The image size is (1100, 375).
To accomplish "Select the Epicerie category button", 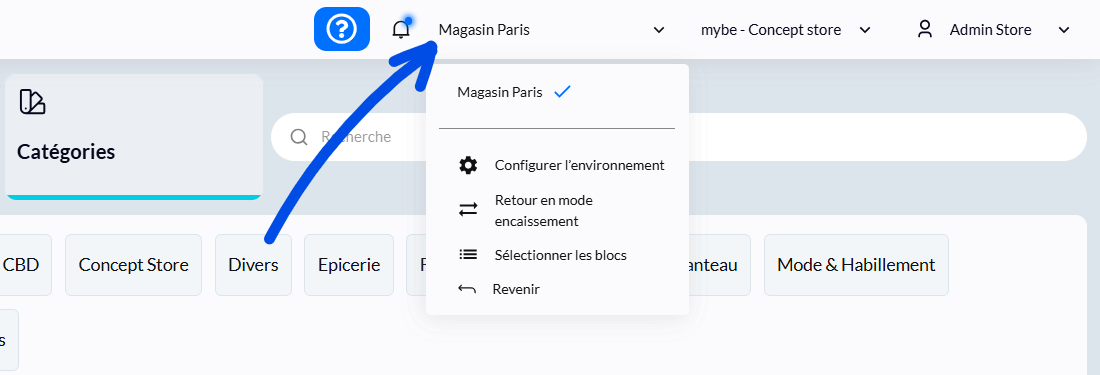I will click(349, 265).
